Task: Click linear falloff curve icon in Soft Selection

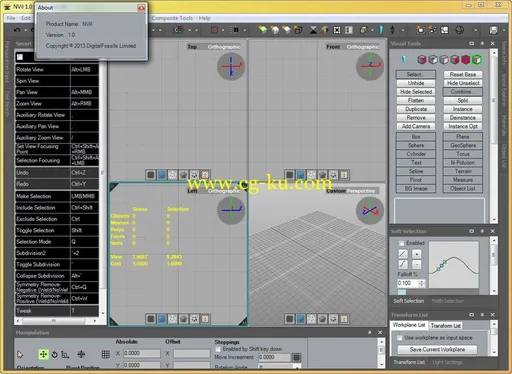Action: tap(403, 254)
